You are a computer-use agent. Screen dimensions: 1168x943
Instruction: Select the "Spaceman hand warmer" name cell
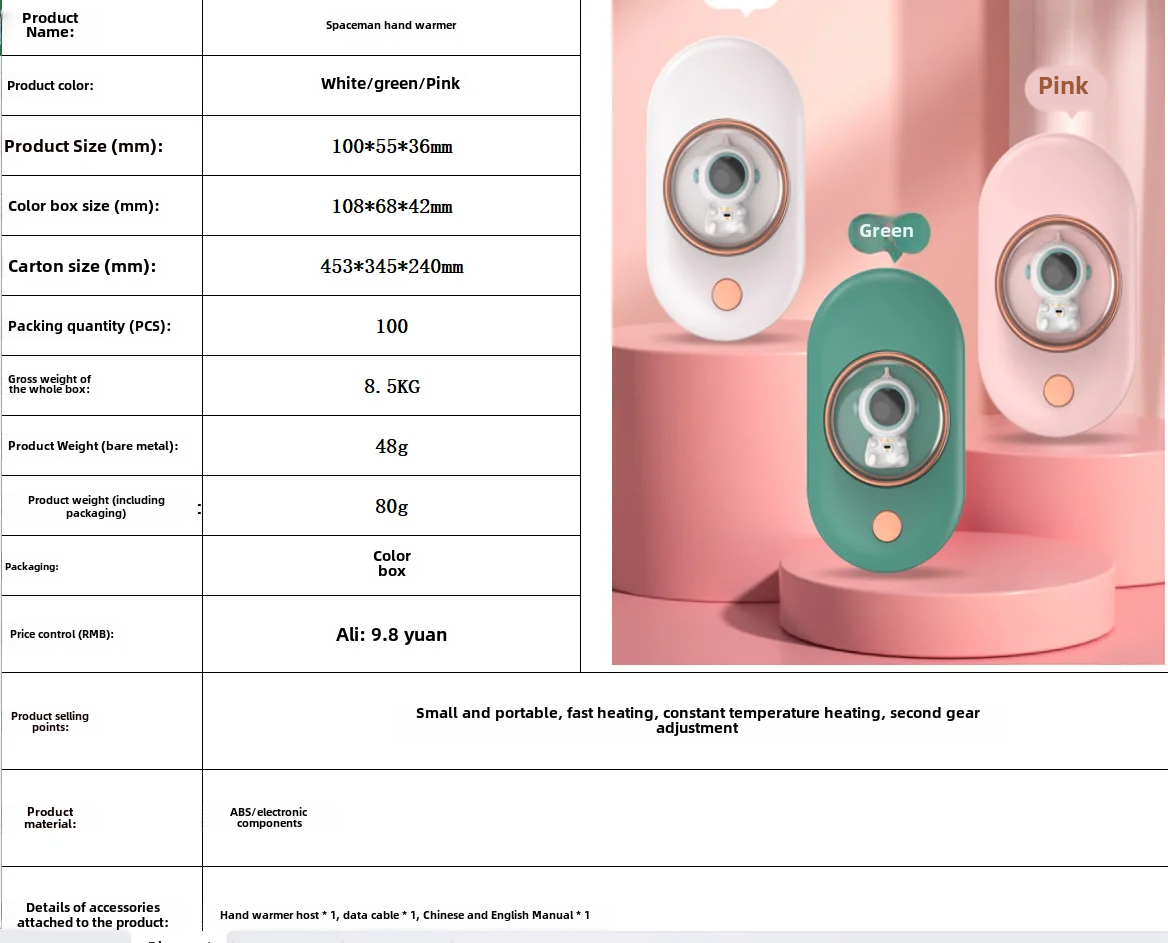[391, 26]
